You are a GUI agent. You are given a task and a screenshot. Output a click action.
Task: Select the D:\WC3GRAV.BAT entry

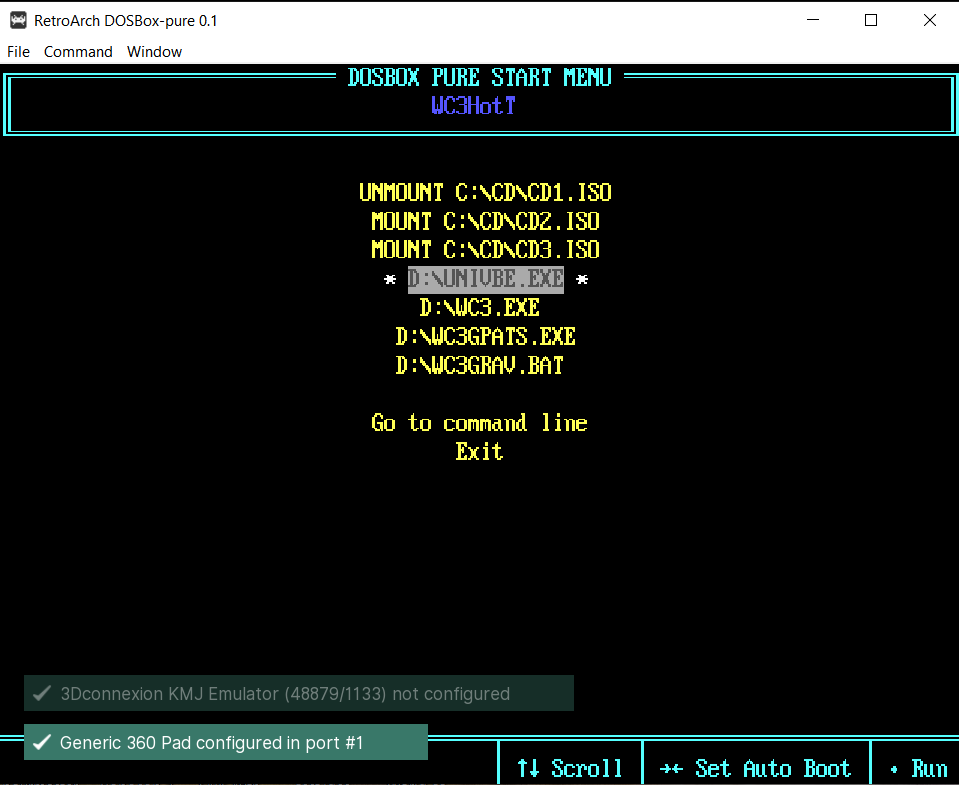[479, 365]
